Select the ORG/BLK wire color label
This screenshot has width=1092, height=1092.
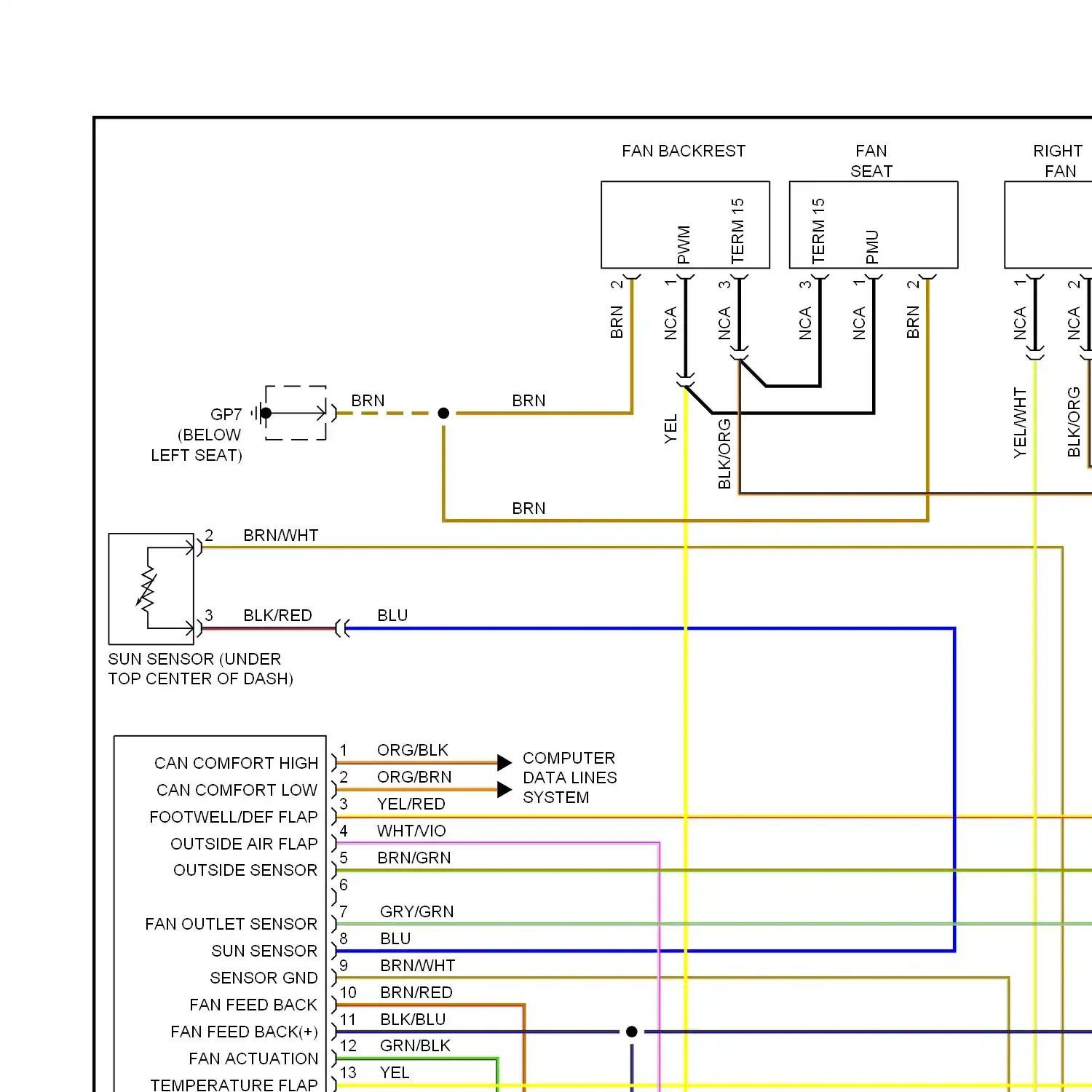(413, 750)
